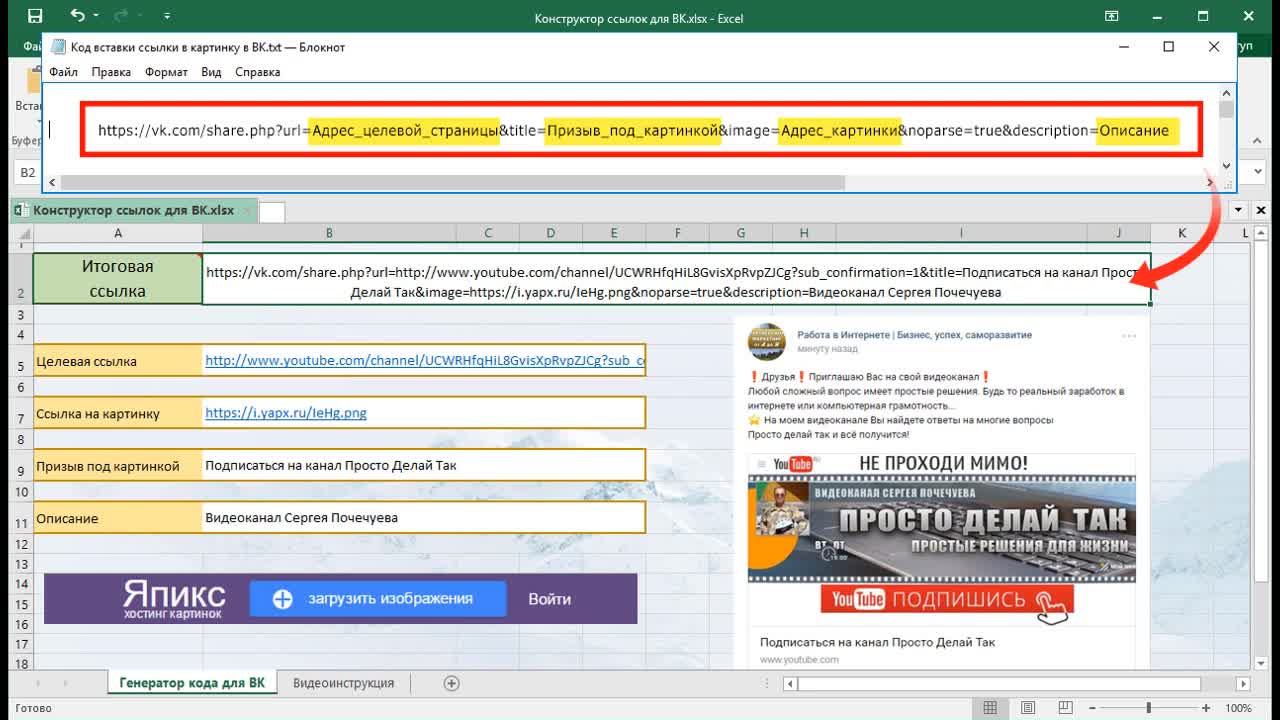The width and height of the screenshot is (1280, 720).
Task: Click the preview caption under the image
Action: click(x=877, y=642)
